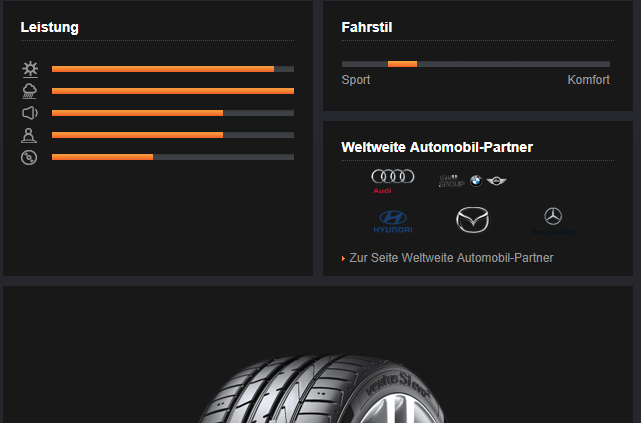
Task: Click the Hyundai logo
Action: click(393, 222)
